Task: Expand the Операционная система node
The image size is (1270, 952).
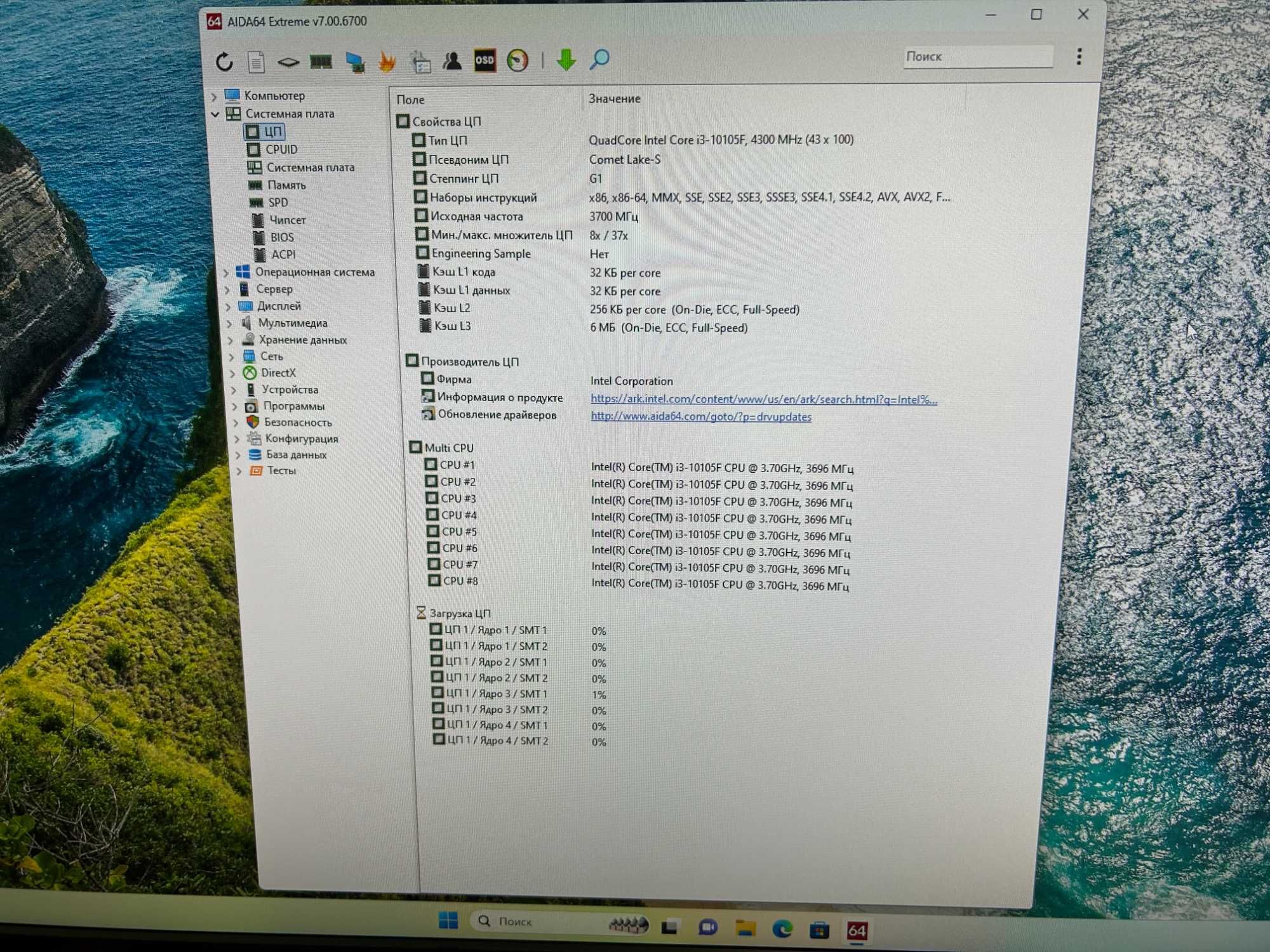Action: point(226,273)
